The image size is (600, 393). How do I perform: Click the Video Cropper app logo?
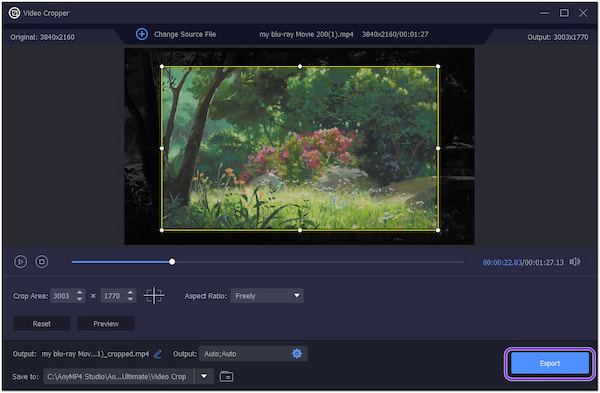(15, 13)
